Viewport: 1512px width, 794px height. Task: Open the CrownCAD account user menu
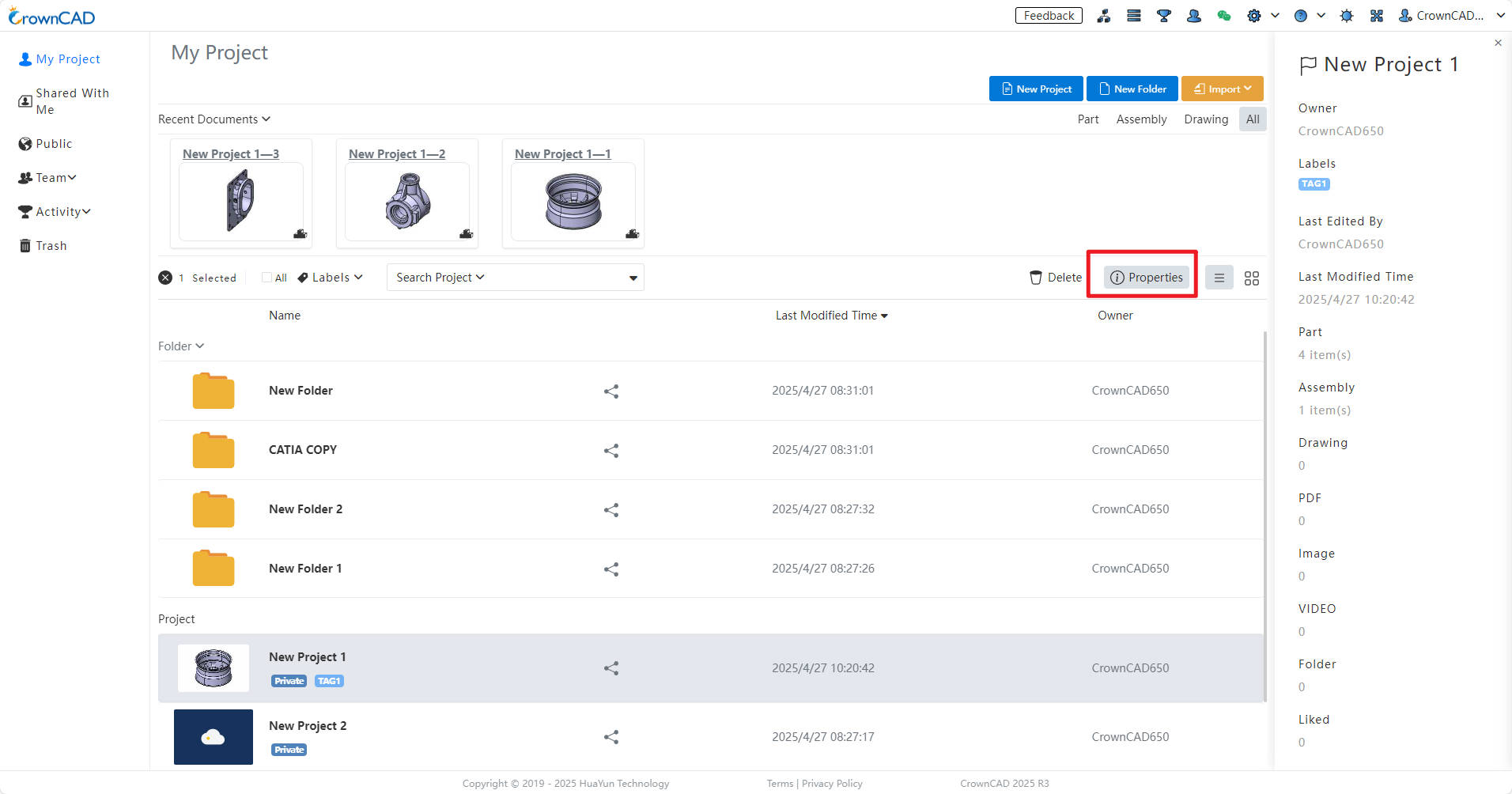coord(1451,16)
